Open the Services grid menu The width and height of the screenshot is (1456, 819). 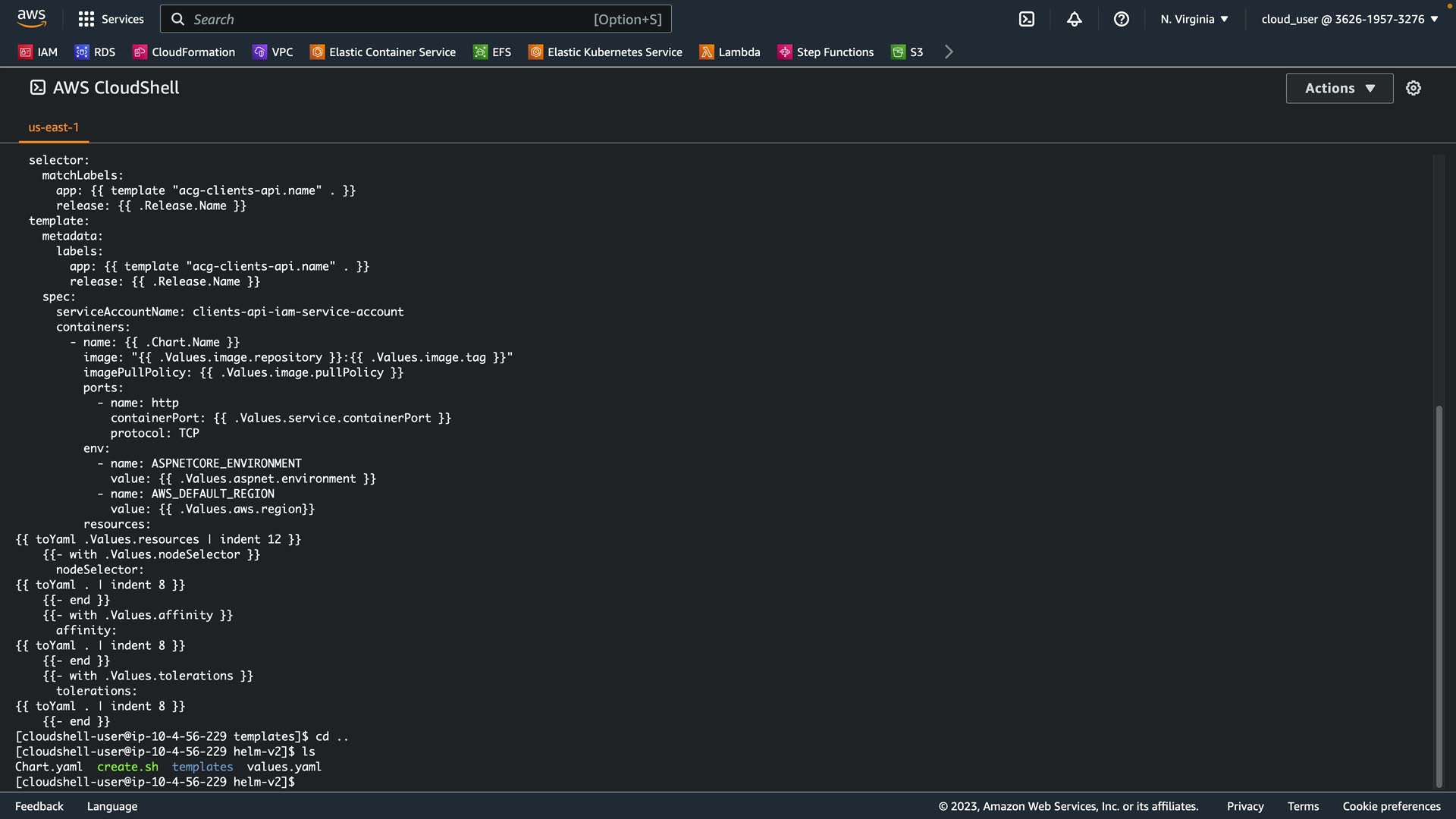pos(111,19)
